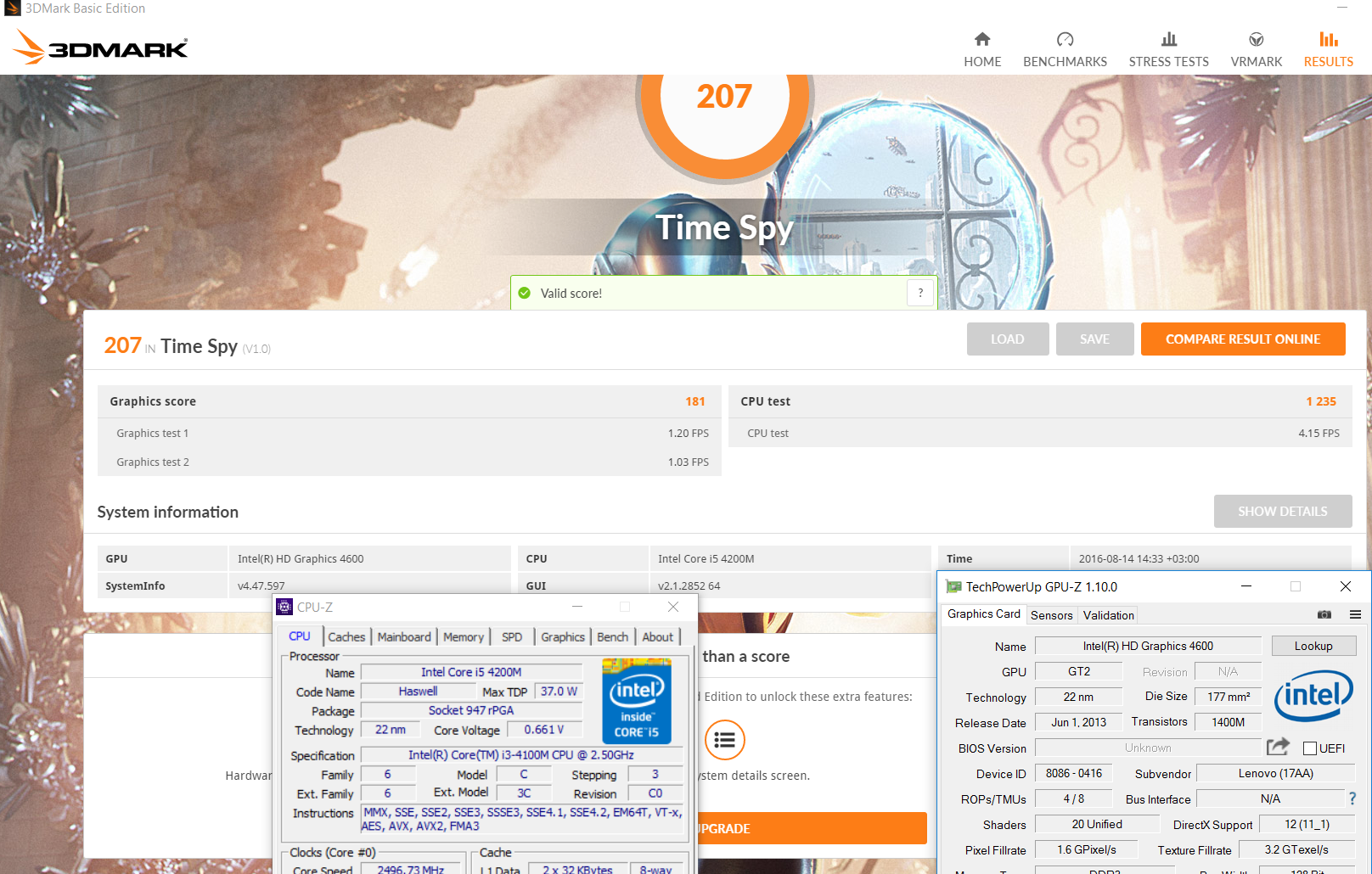Open the GPU-Z hamburger menu
This screenshot has height=874, width=1372.
click(1355, 614)
